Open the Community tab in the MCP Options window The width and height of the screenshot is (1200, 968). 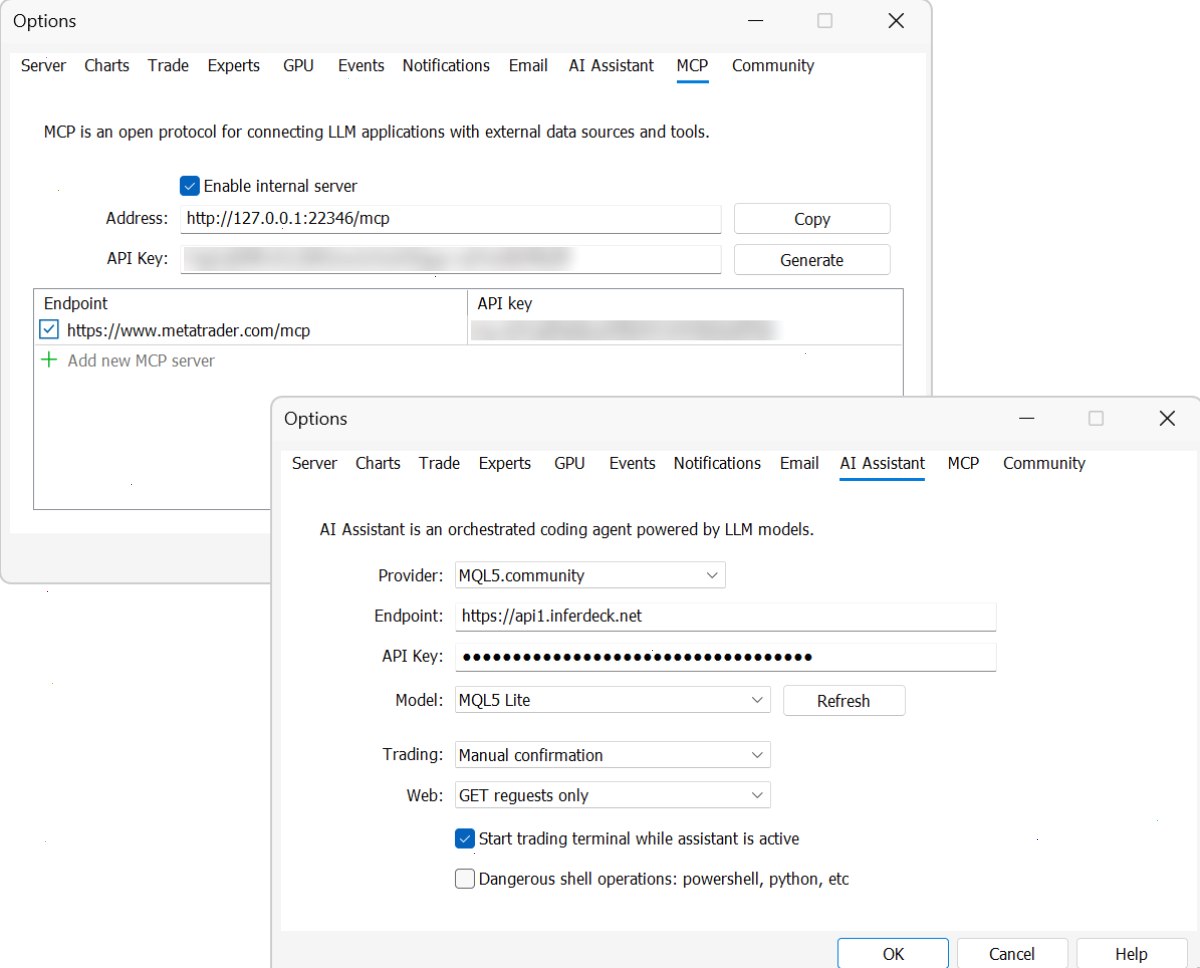773,65
